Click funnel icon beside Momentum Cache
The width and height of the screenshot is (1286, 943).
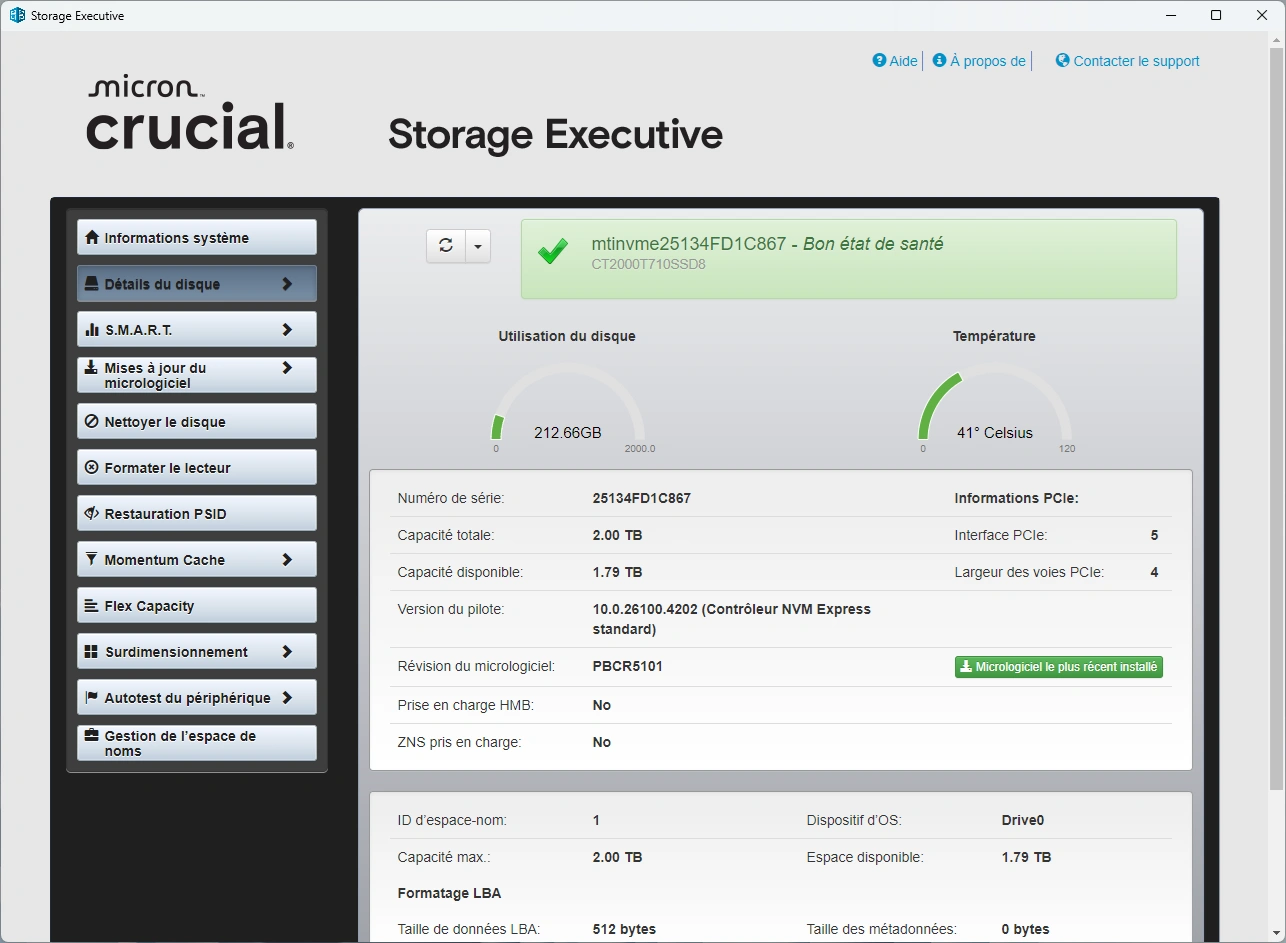tap(92, 560)
